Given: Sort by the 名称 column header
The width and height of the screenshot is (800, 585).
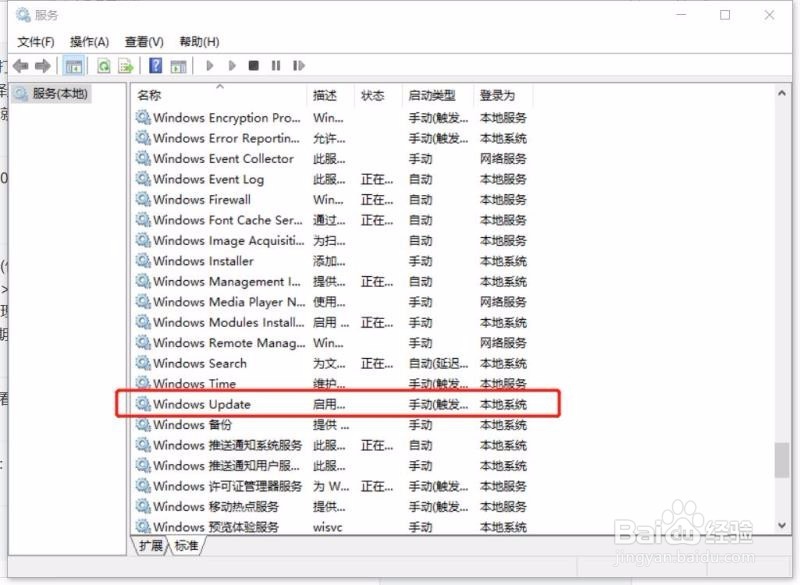Looking at the screenshot, I should (220, 95).
